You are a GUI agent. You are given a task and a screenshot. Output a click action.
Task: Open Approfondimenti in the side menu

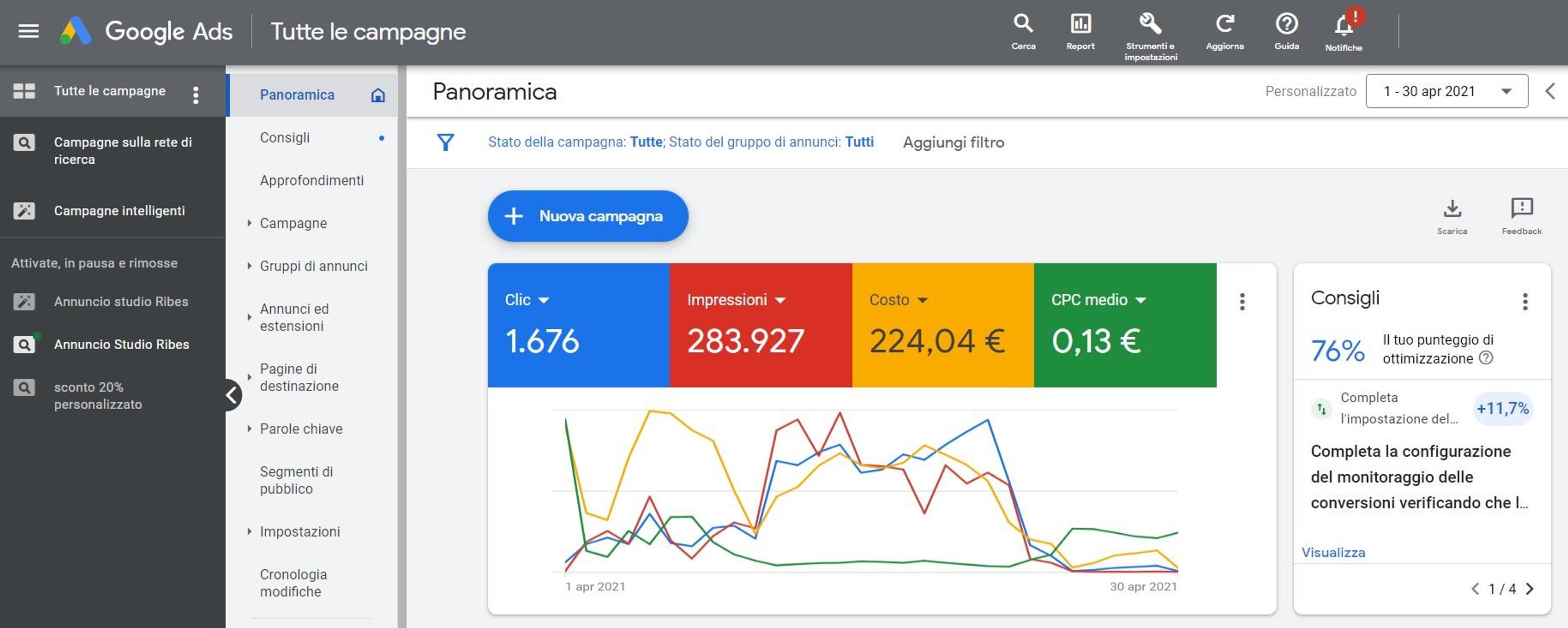point(312,181)
